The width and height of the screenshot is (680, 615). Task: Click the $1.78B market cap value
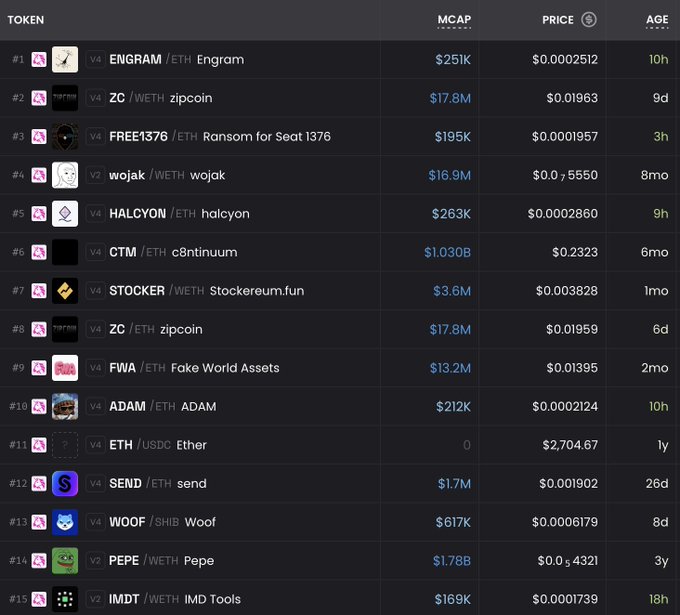tap(451, 561)
